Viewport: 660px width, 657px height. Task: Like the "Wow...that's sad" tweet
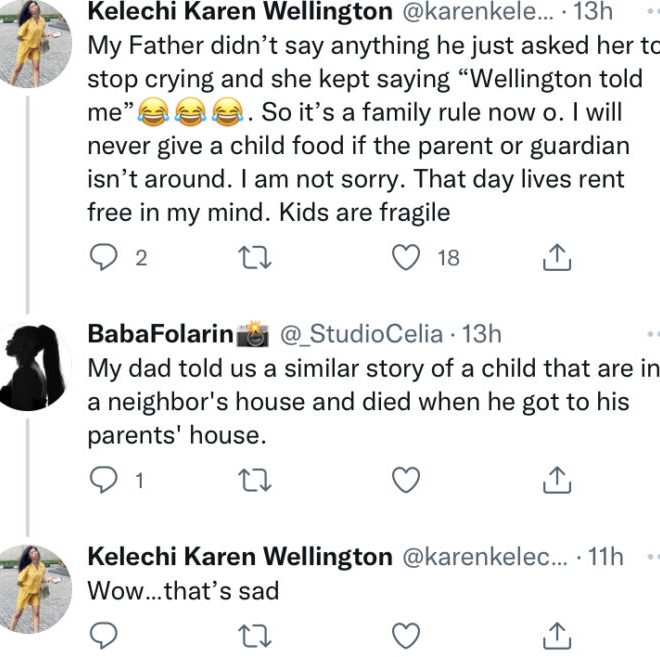pos(405,633)
